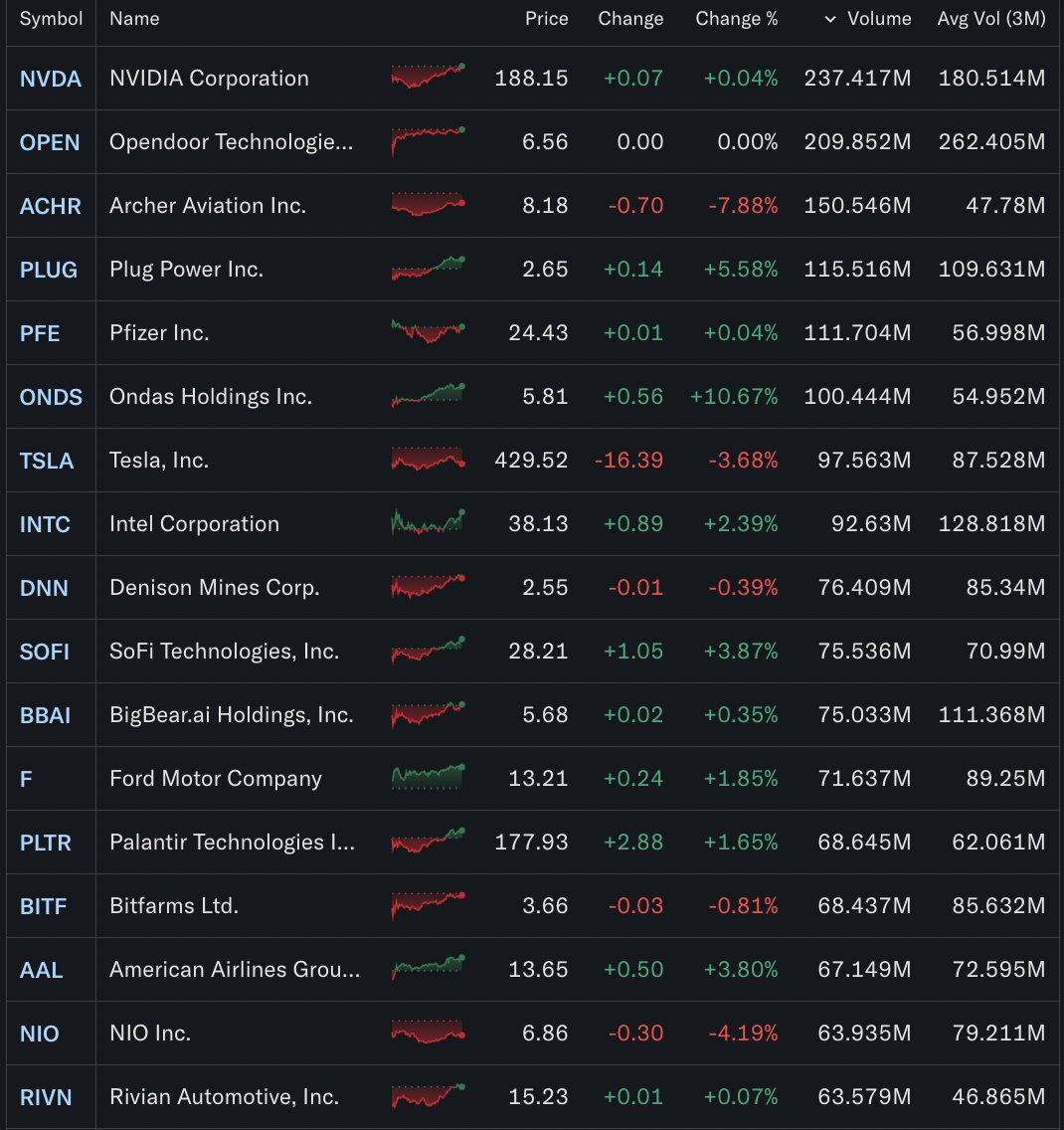Screen dimensions: 1064x1130
Task: View the Intel Corporation sparkline chart
Action: (x=428, y=522)
